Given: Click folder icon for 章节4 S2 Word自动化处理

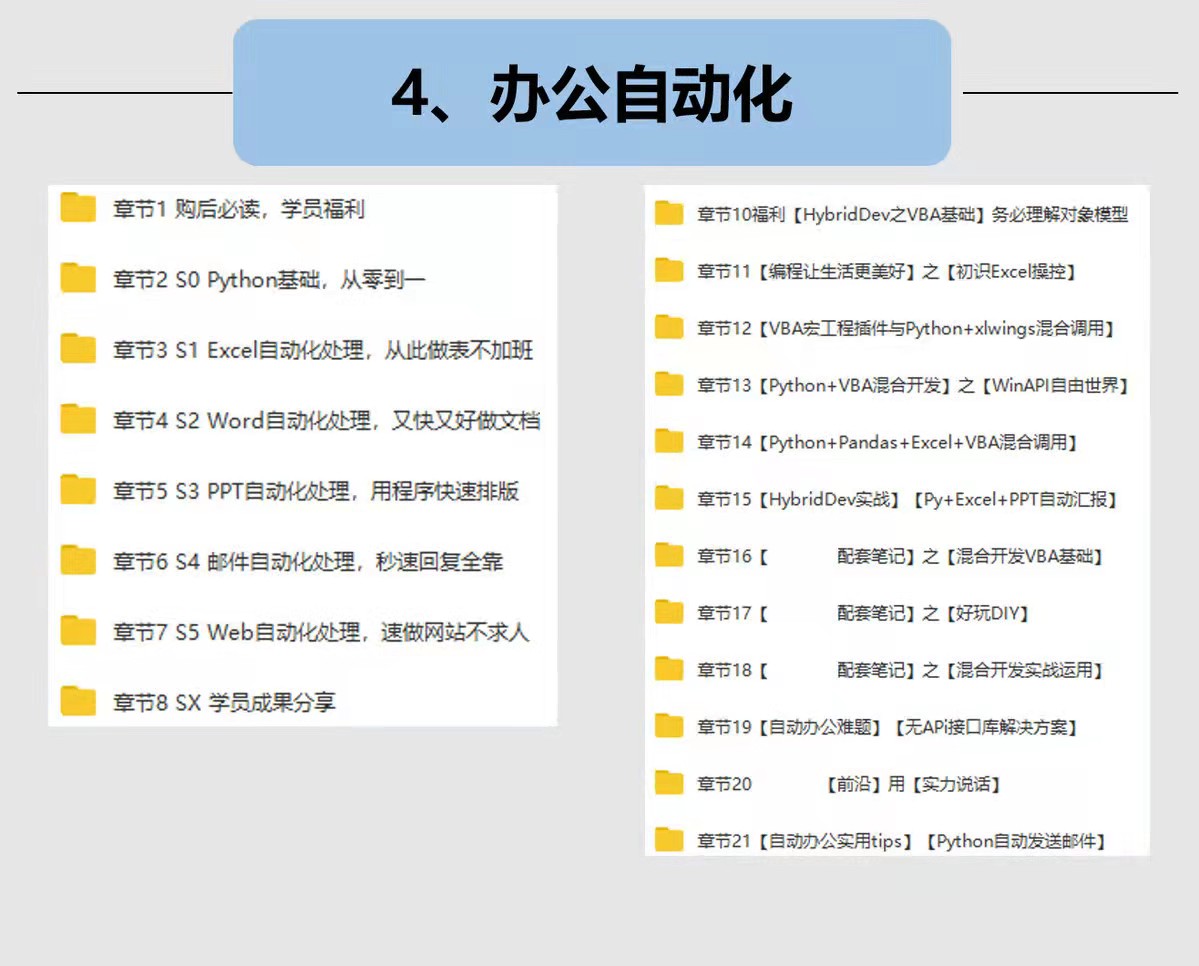Looking at the screenshot, I should click(x=78, y=419).
